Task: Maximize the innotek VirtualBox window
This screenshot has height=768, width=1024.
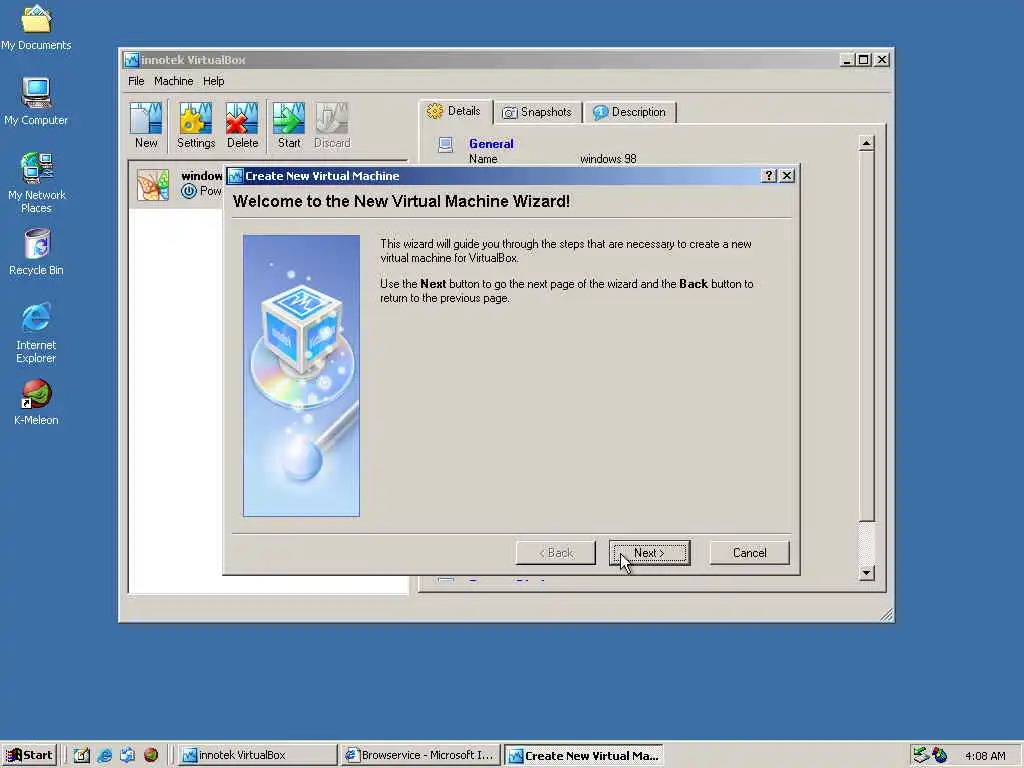Action: (863, 59)
